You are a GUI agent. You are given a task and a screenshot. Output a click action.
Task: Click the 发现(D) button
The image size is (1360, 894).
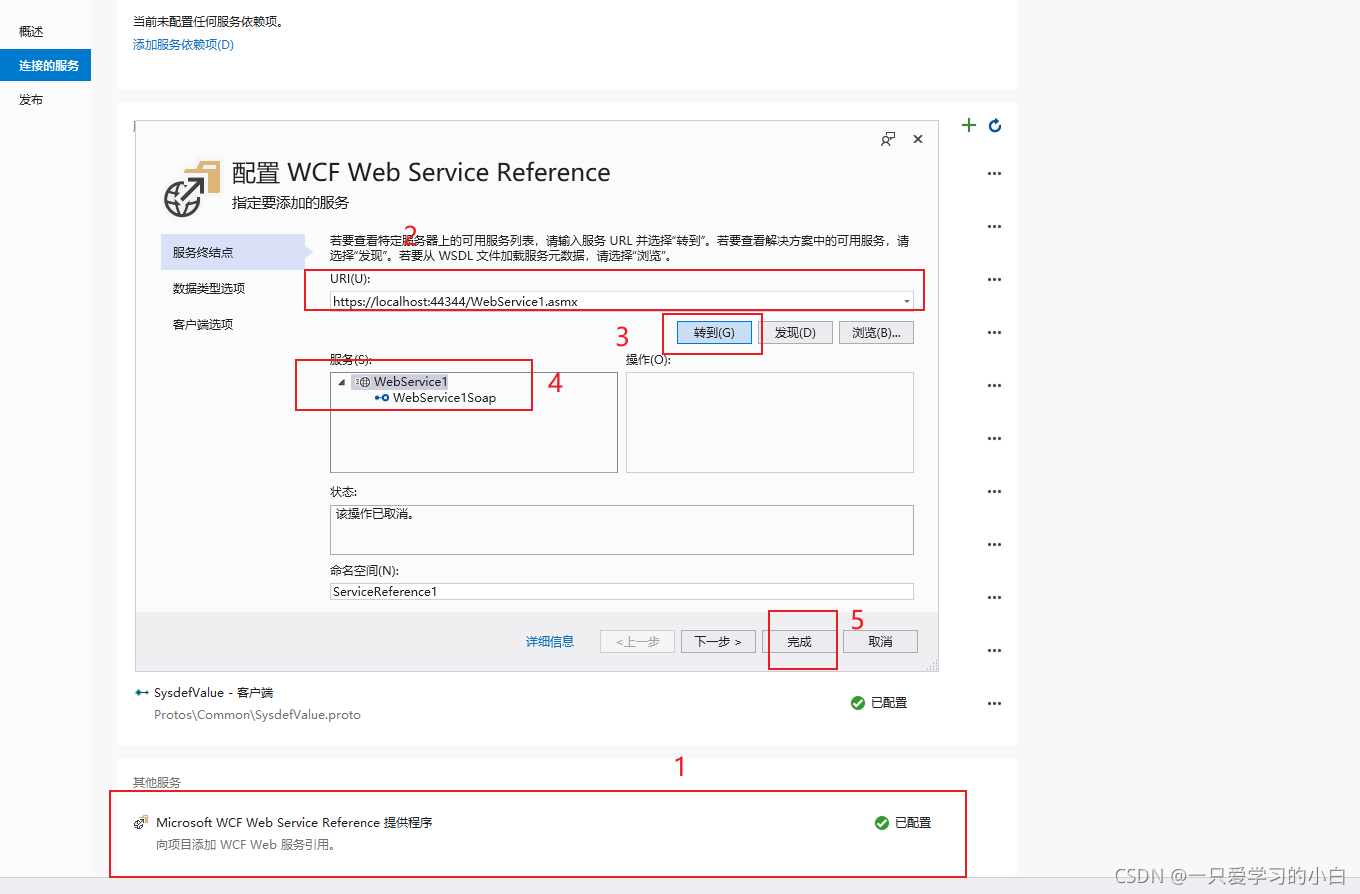click(795, 333)
